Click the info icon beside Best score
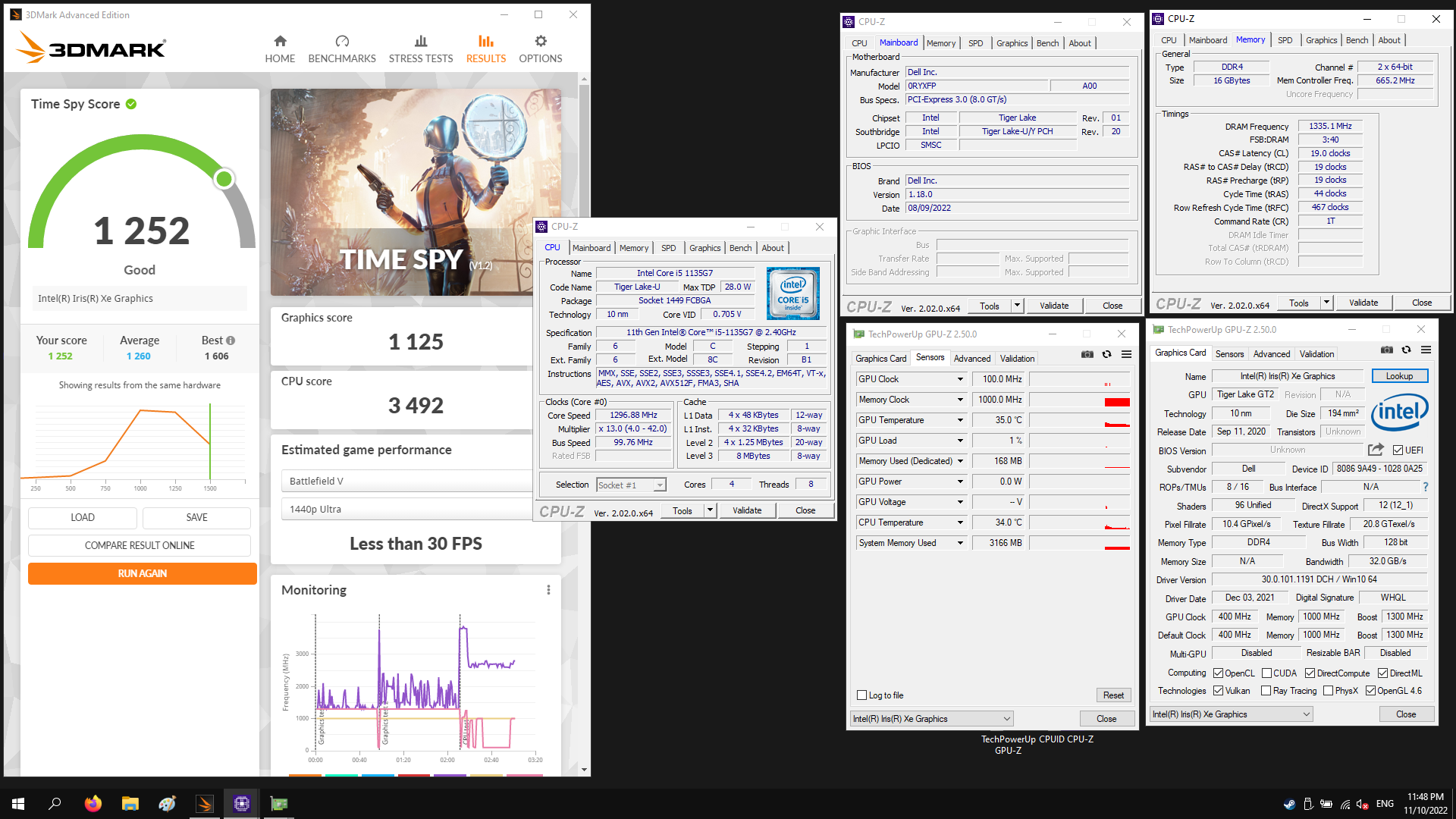 [231, 340]
